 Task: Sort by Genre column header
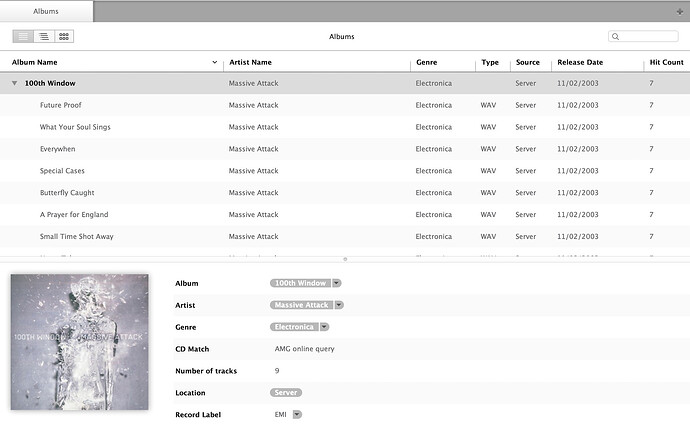tap(426, 62)
